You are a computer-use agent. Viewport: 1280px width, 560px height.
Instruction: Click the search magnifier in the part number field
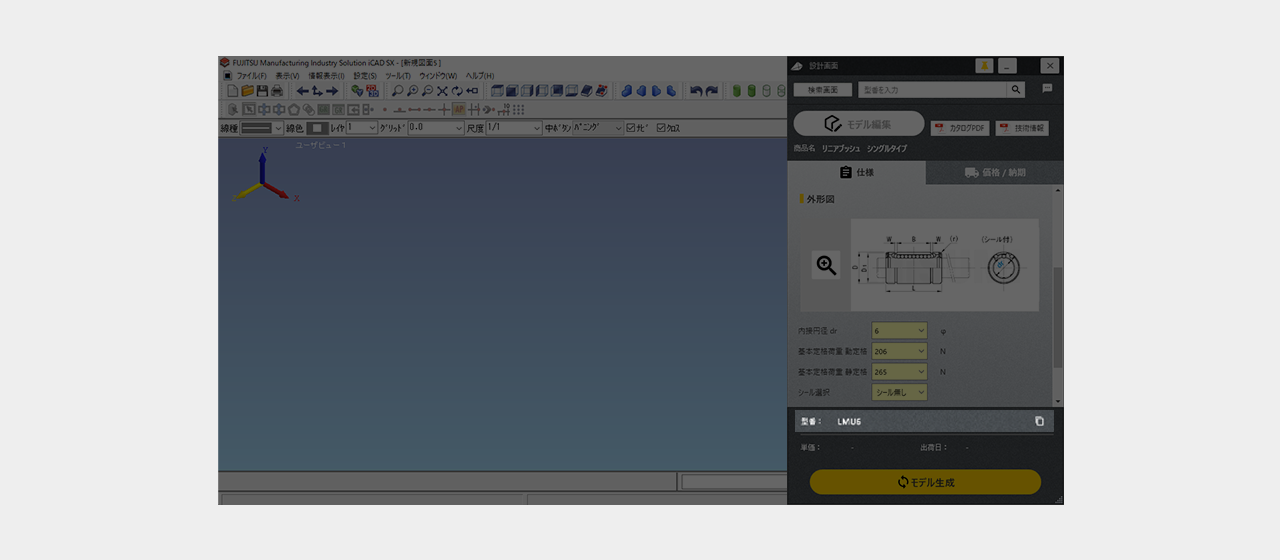click(1016, 90)
